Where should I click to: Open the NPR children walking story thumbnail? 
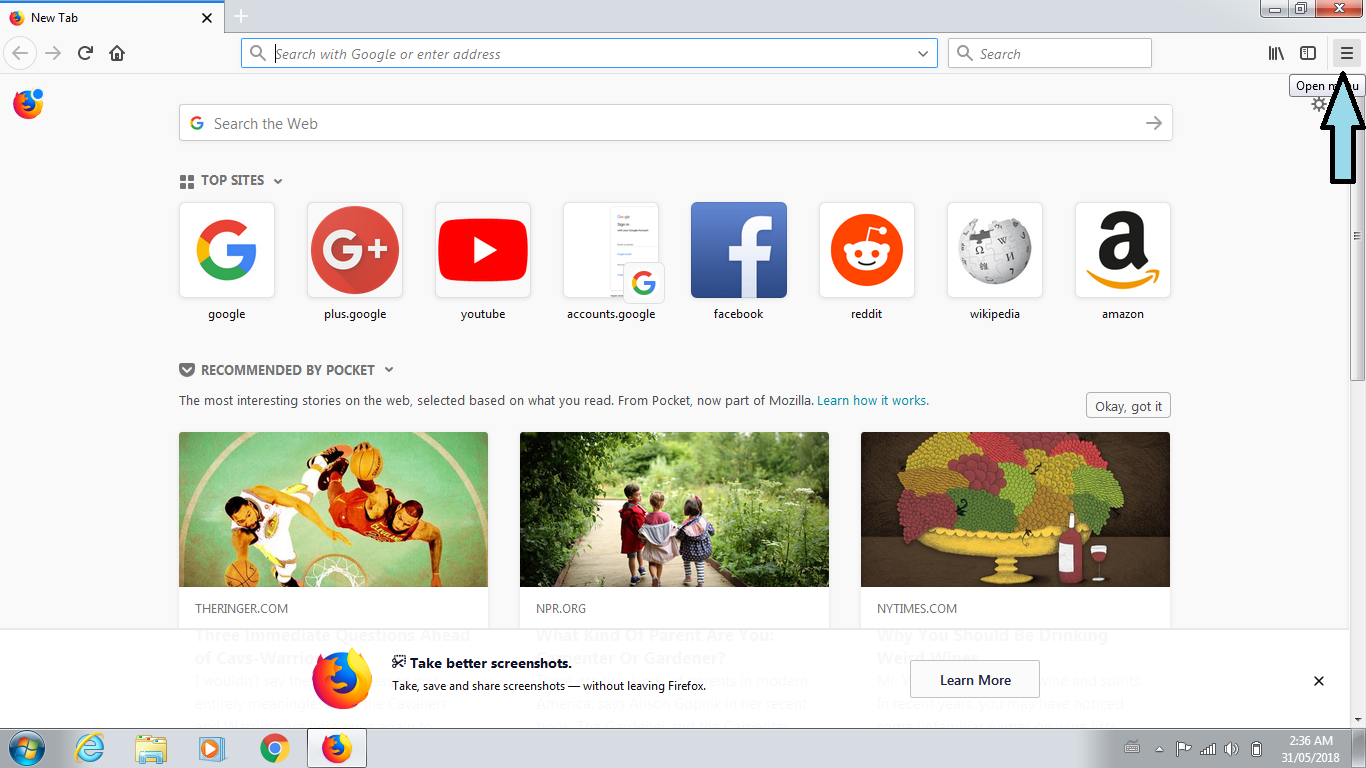(674, 509)
